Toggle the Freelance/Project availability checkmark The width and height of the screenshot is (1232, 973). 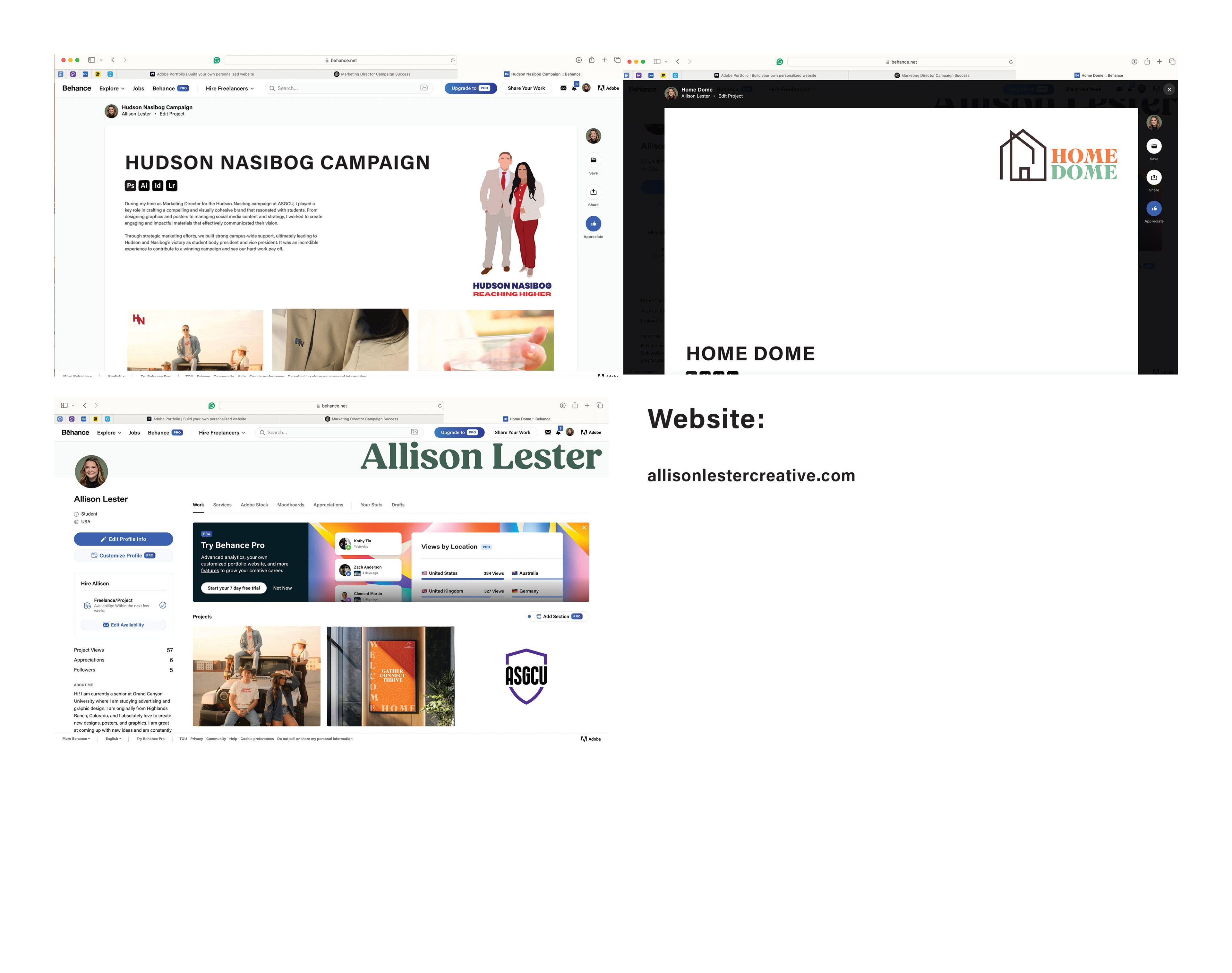pyautogui.click(x=163, y=605)
